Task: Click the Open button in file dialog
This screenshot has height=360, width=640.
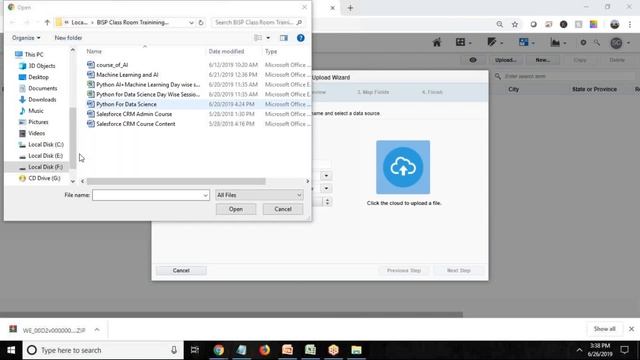Action: coord(236,209)
